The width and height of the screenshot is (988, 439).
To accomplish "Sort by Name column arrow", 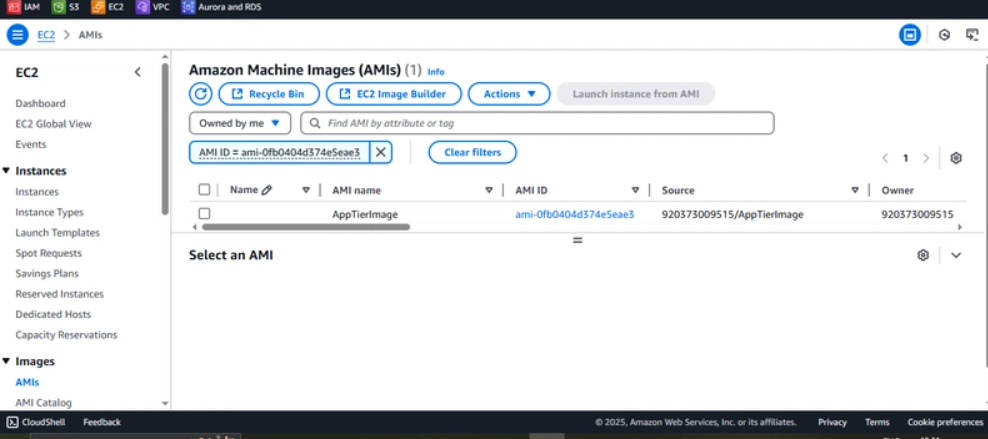I will tap(306, 190).
